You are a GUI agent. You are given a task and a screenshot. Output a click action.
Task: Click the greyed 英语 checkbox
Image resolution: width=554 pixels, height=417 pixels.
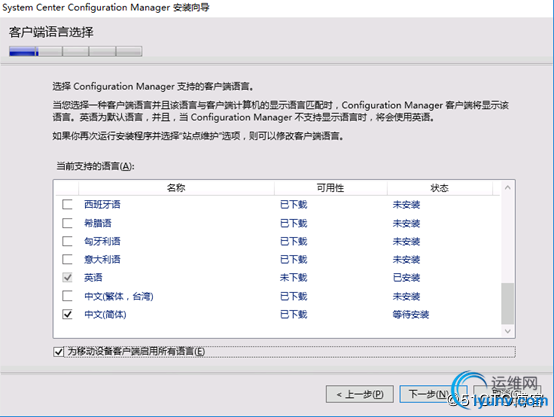[x=67, y=277]
